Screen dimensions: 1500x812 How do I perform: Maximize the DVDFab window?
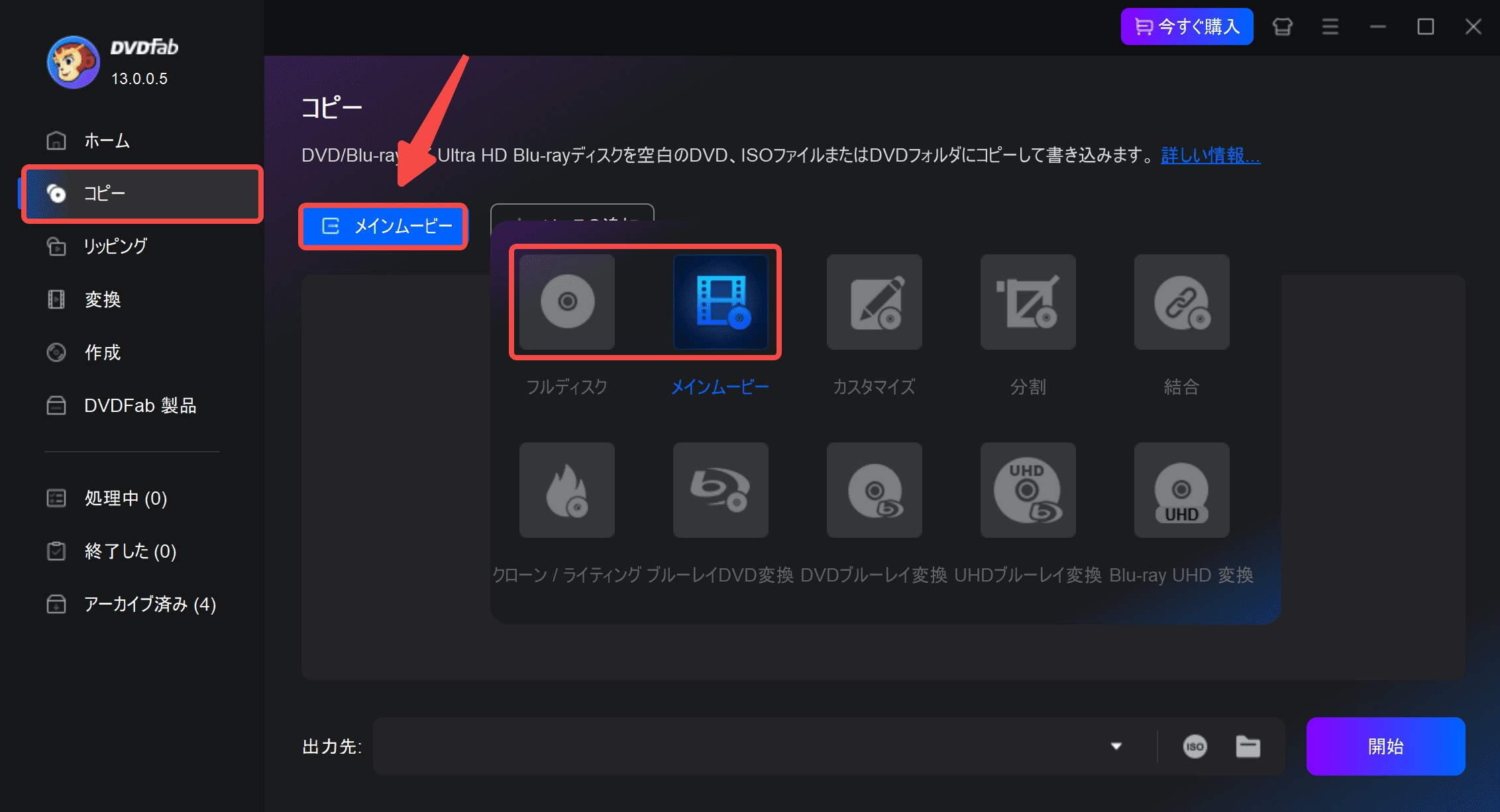tap(1425, 26)
